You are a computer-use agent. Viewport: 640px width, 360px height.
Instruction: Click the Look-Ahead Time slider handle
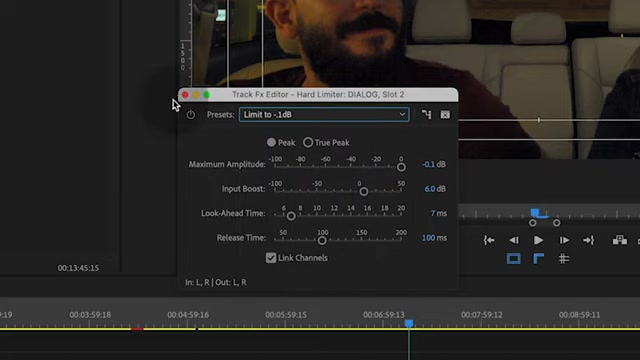click(x=291, y=216)
